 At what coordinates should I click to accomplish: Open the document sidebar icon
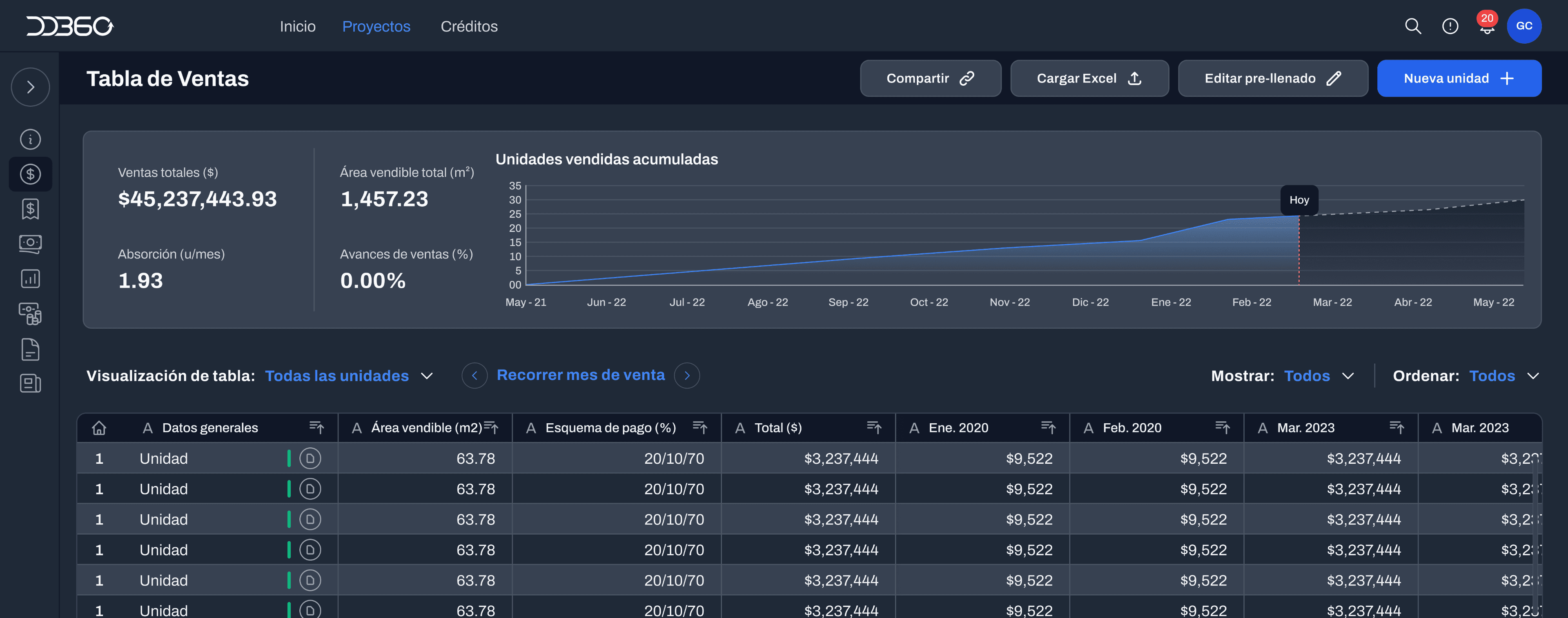tap(31, 349)
